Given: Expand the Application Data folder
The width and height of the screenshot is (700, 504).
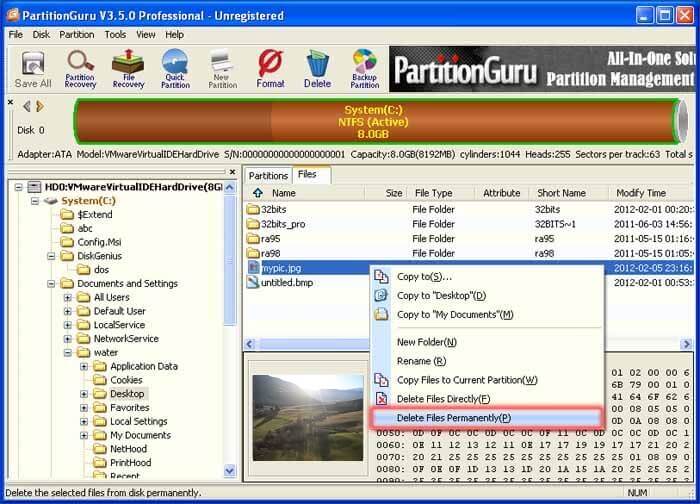Looking at the screenshot, I should pos(84,367).
